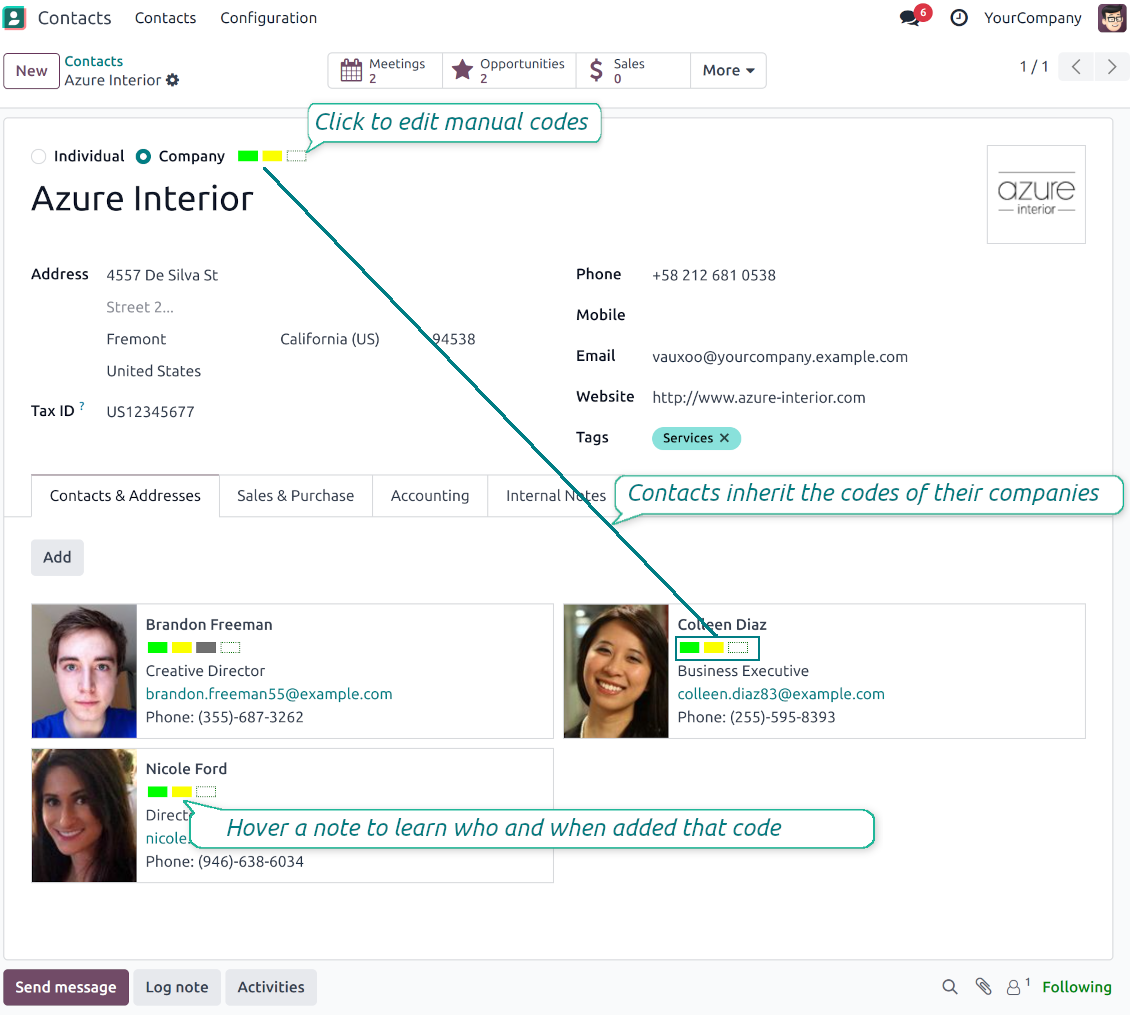This screenshot has height=1015, width=1130.
Task: Open Colleen Diaz's photo card
Action: 616,671
